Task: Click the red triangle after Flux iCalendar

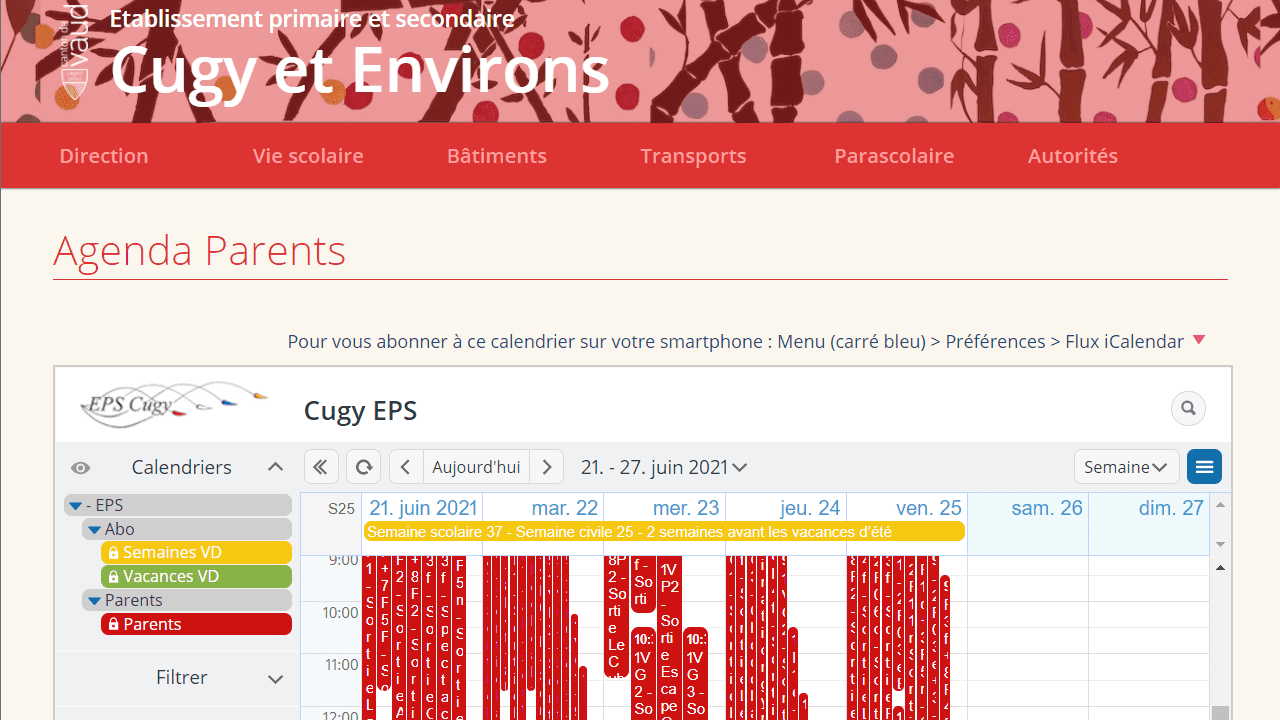Action: tap(1199, 340)
